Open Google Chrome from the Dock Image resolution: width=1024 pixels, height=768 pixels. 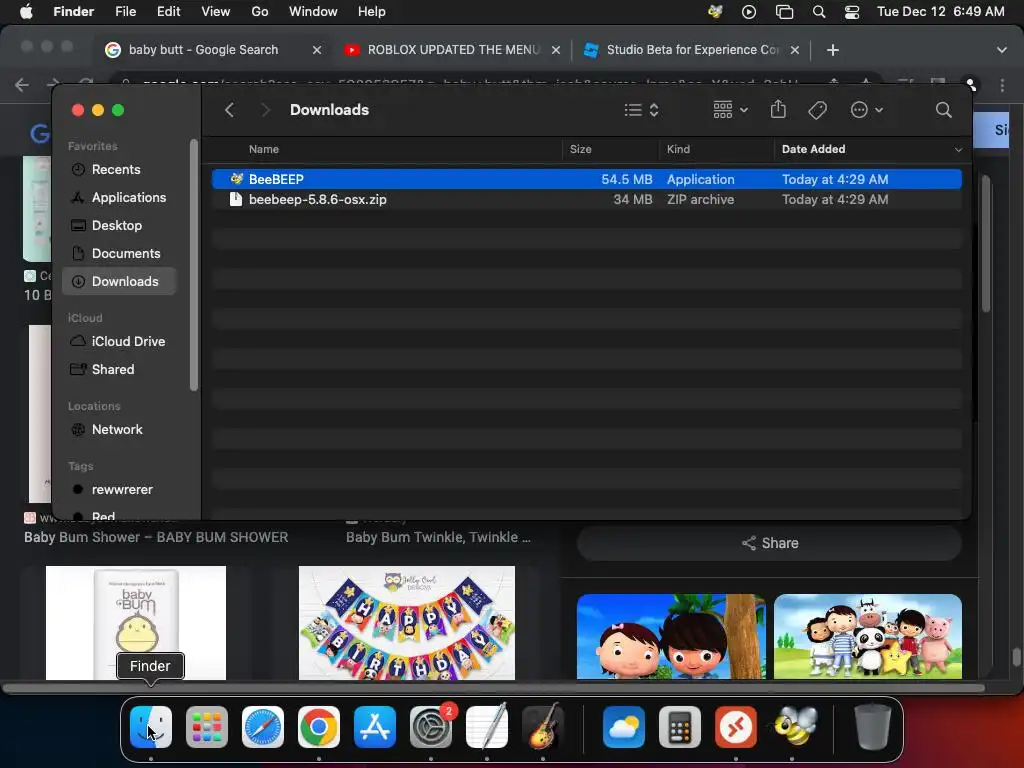[x=319, y=727]
